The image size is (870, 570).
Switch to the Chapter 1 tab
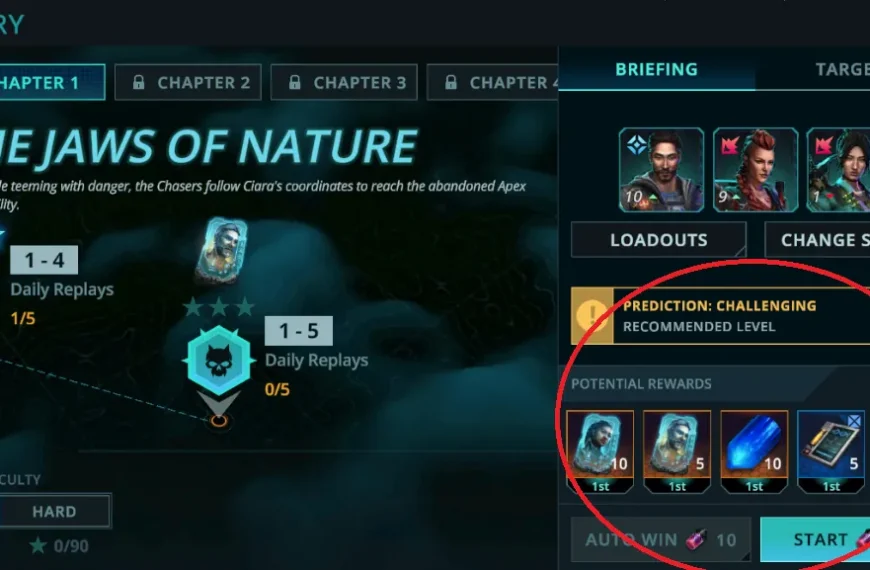coord(50,83)
